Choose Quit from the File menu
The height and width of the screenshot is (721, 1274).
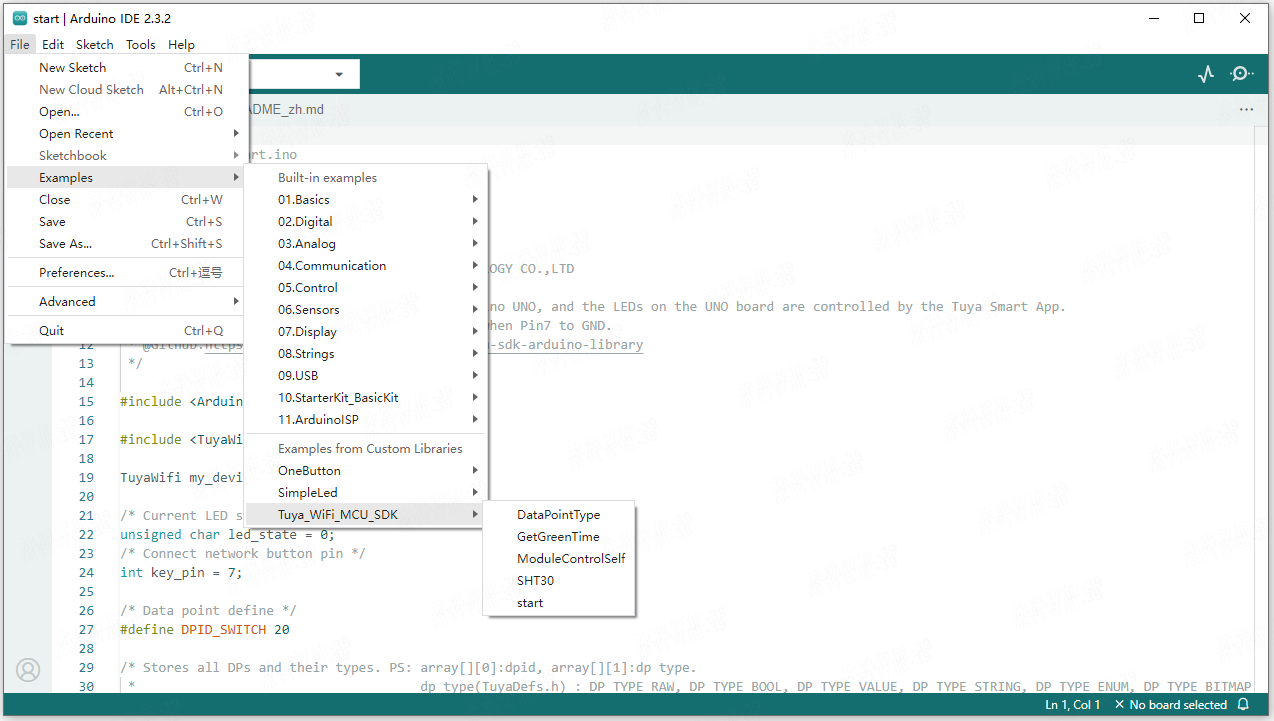point(127,331)
